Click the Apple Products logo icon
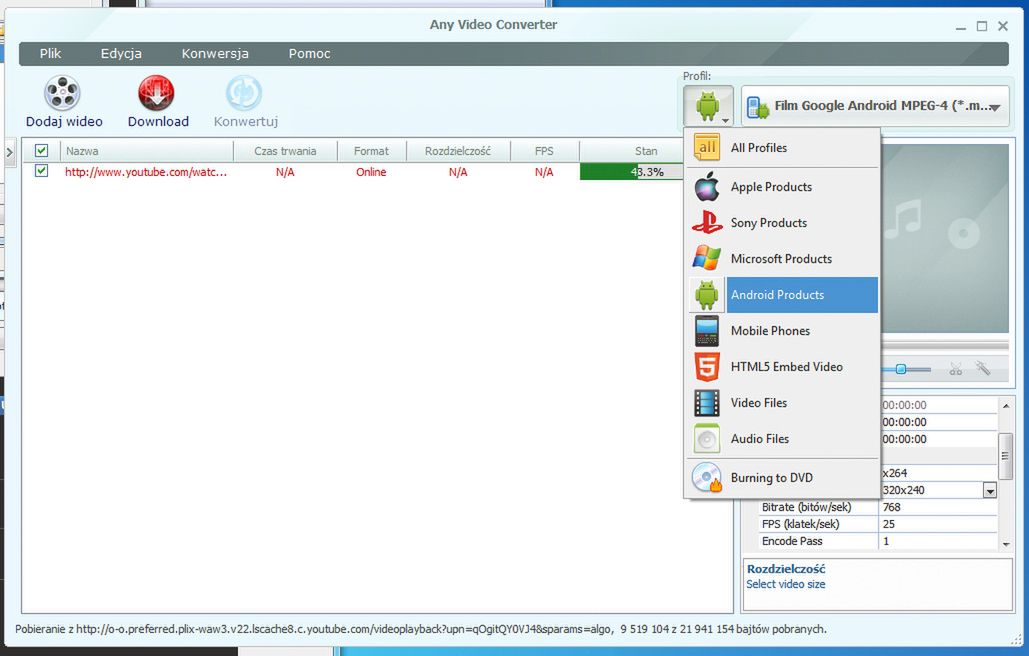 click(707, 187)
